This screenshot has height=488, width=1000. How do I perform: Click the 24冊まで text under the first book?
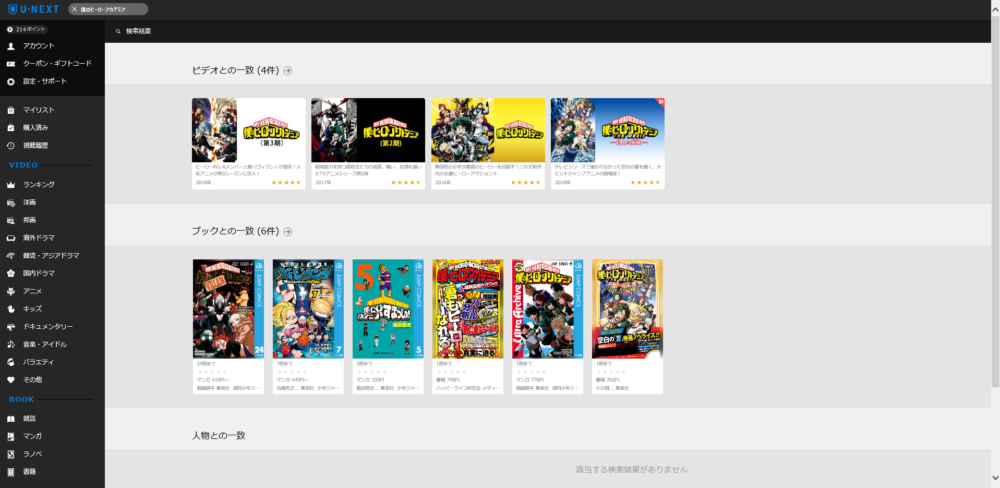coord(205,364)
